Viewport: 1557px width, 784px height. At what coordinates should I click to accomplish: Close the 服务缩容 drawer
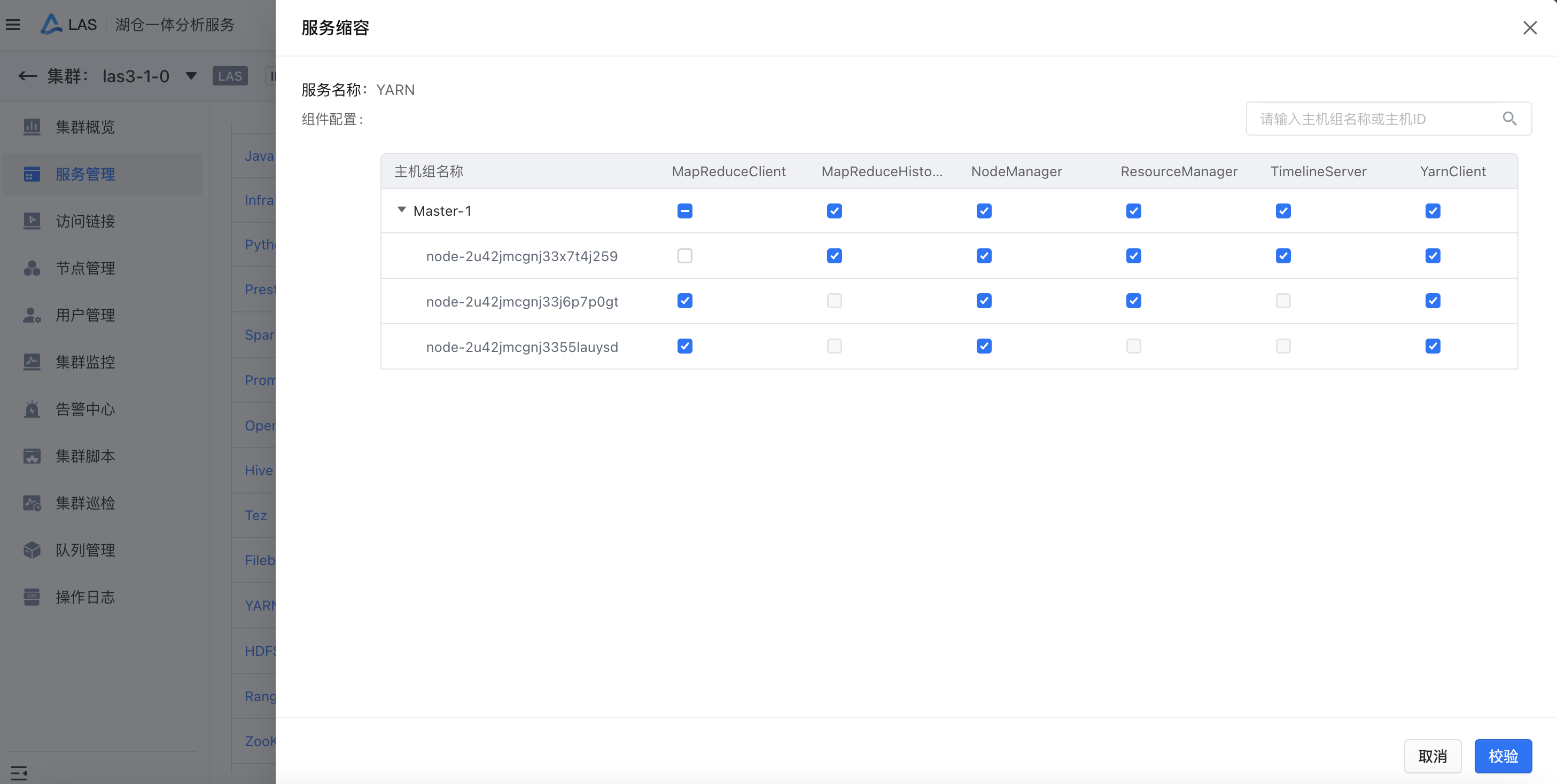(x=1529, y=28)
